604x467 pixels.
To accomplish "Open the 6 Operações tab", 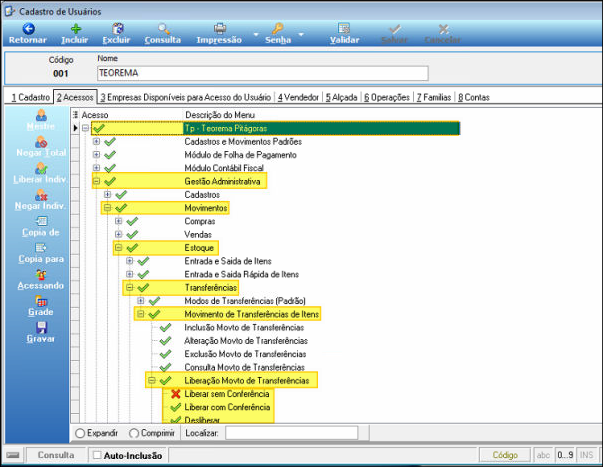I will tap(387, 97).
